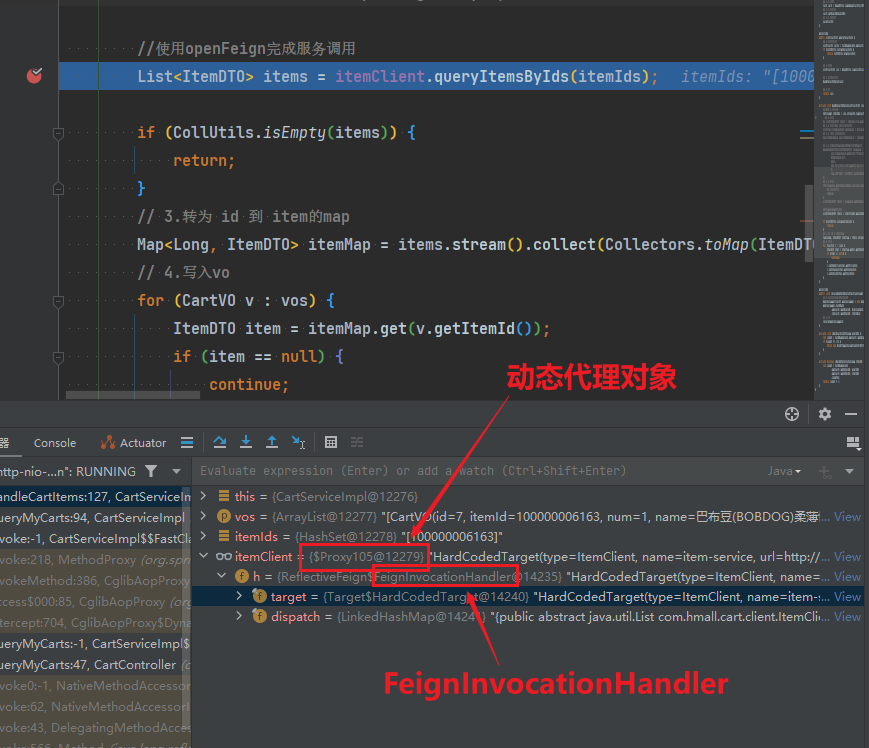The image size is (869, 748).
Task: Expand the 'this' variable node
Action: (204, 496)
